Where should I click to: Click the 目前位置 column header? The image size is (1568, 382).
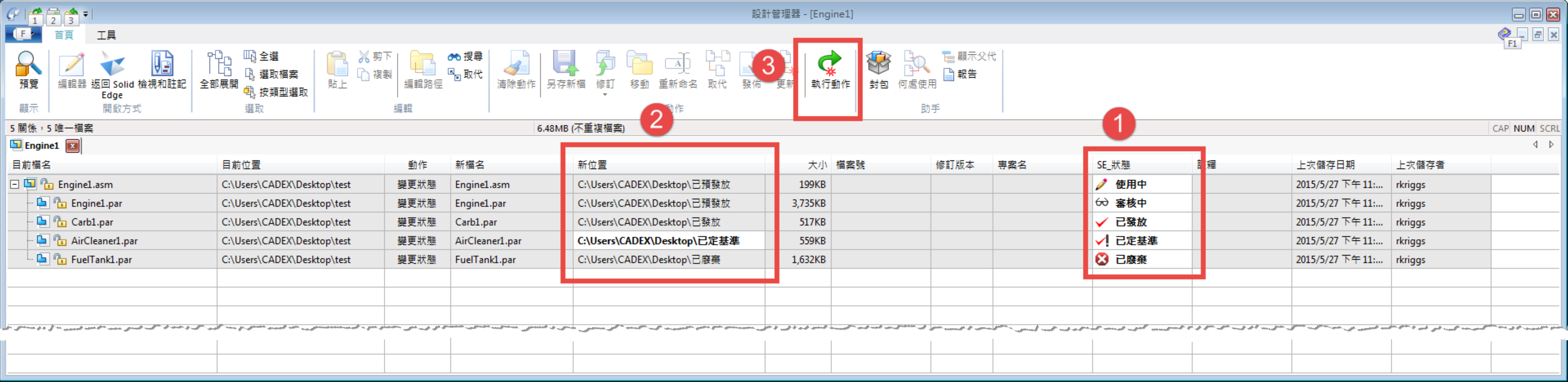click(x=301, y=165)
